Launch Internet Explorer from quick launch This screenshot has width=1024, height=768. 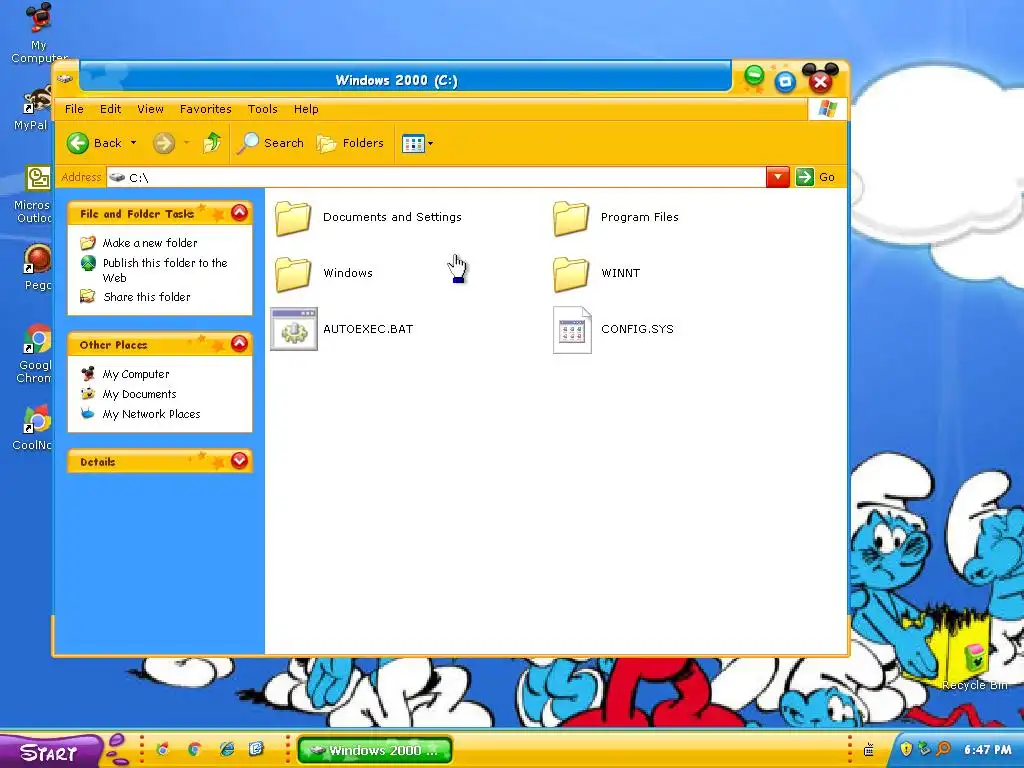[227, 749]
